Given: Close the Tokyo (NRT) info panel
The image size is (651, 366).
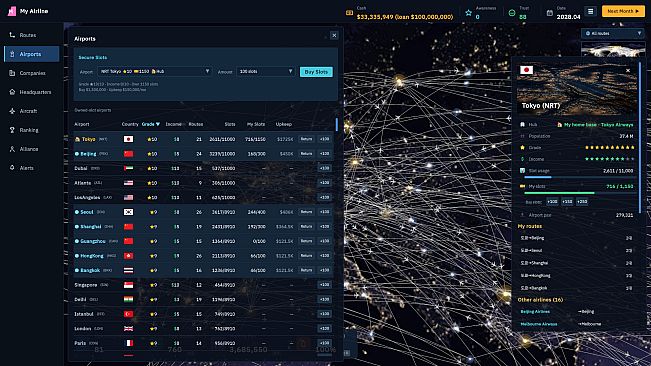Looking at the screenshot, I should [628, 71].
